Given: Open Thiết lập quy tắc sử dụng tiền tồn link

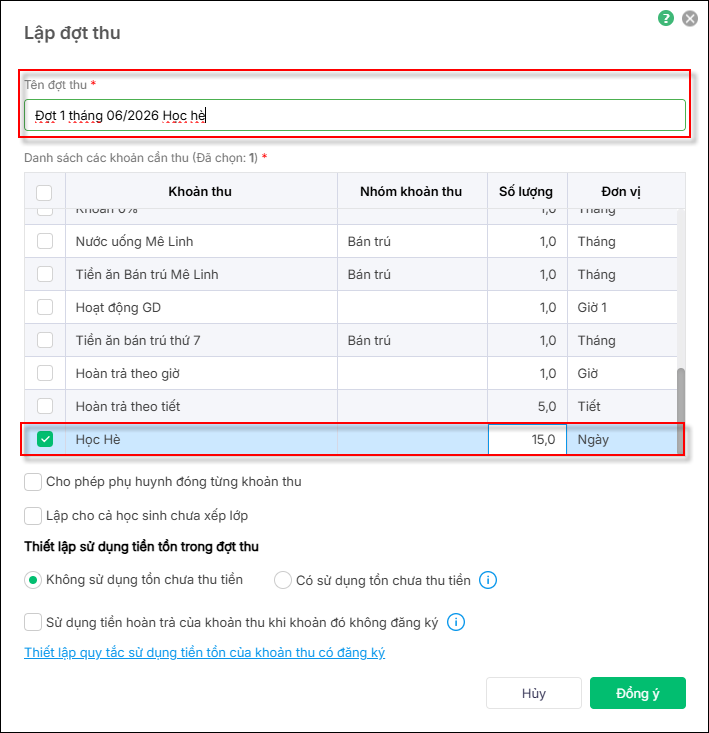Looking at the screenshot, I should [204, 653].
